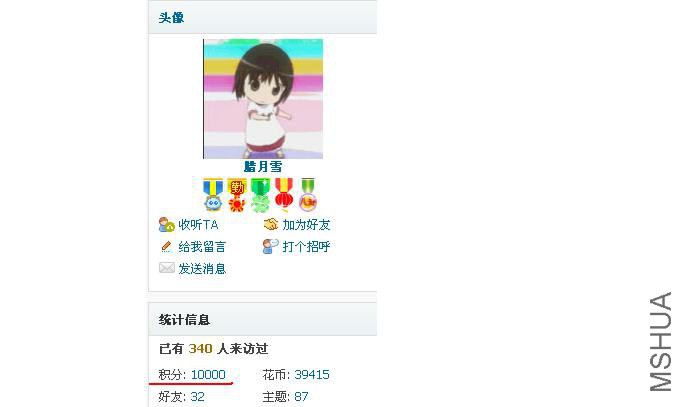Click the green ribbon round medal icon
683x407 pixels.
point(308,195)
